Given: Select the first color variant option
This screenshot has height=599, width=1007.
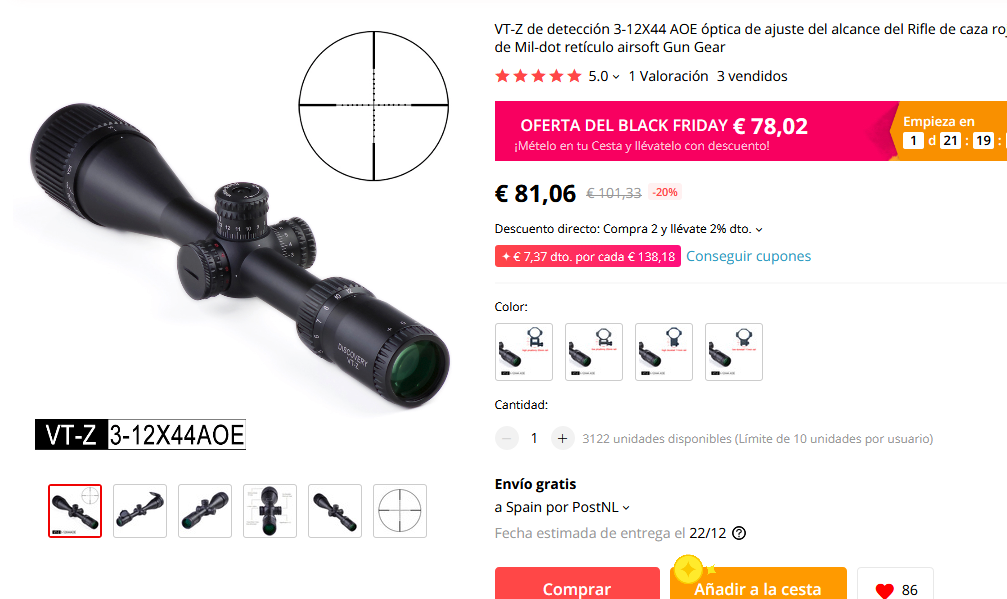Looking at the screenshot, I should (524, 352).
